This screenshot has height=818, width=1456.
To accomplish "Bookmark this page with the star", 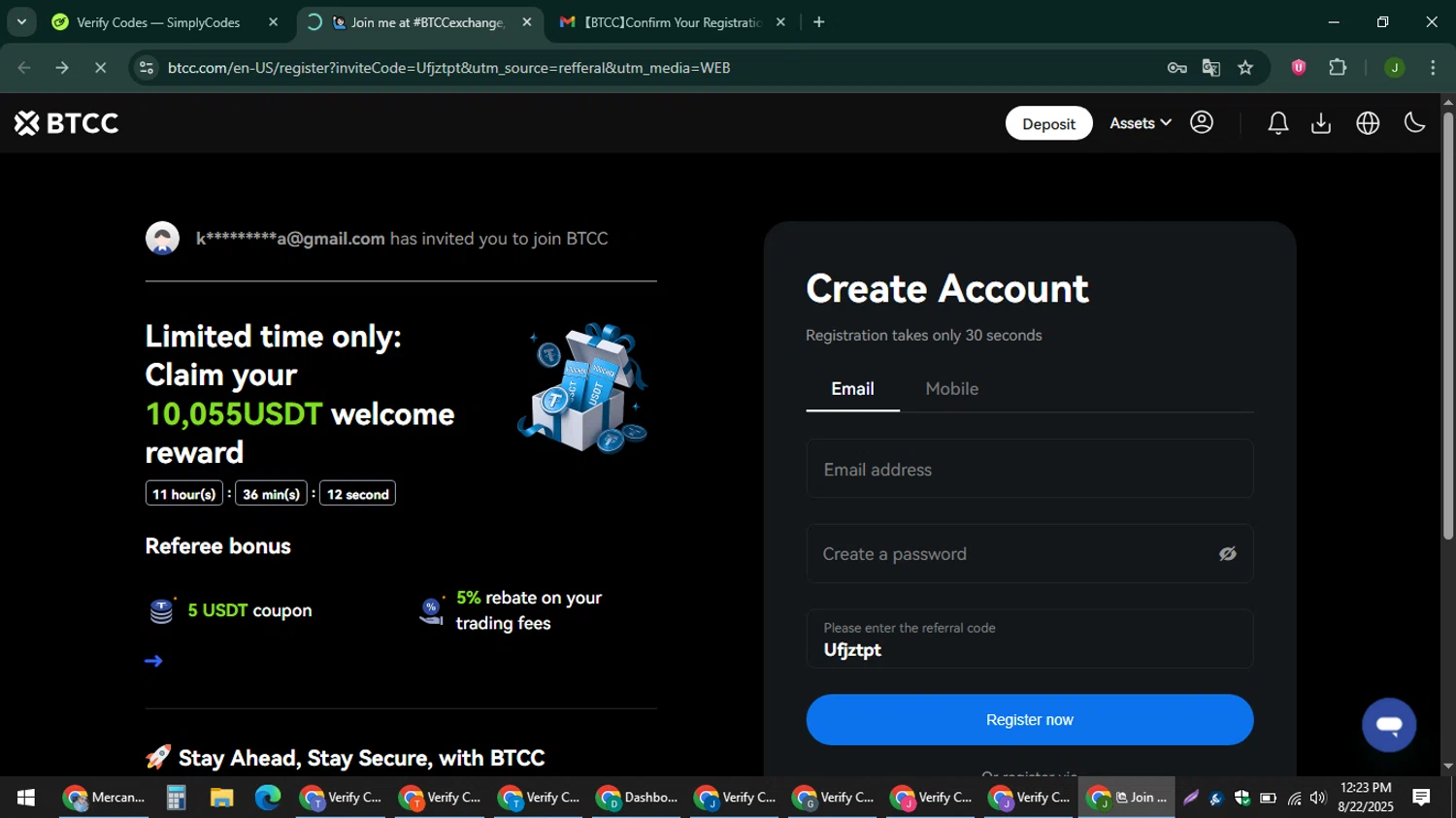I will coord(1245,68).
